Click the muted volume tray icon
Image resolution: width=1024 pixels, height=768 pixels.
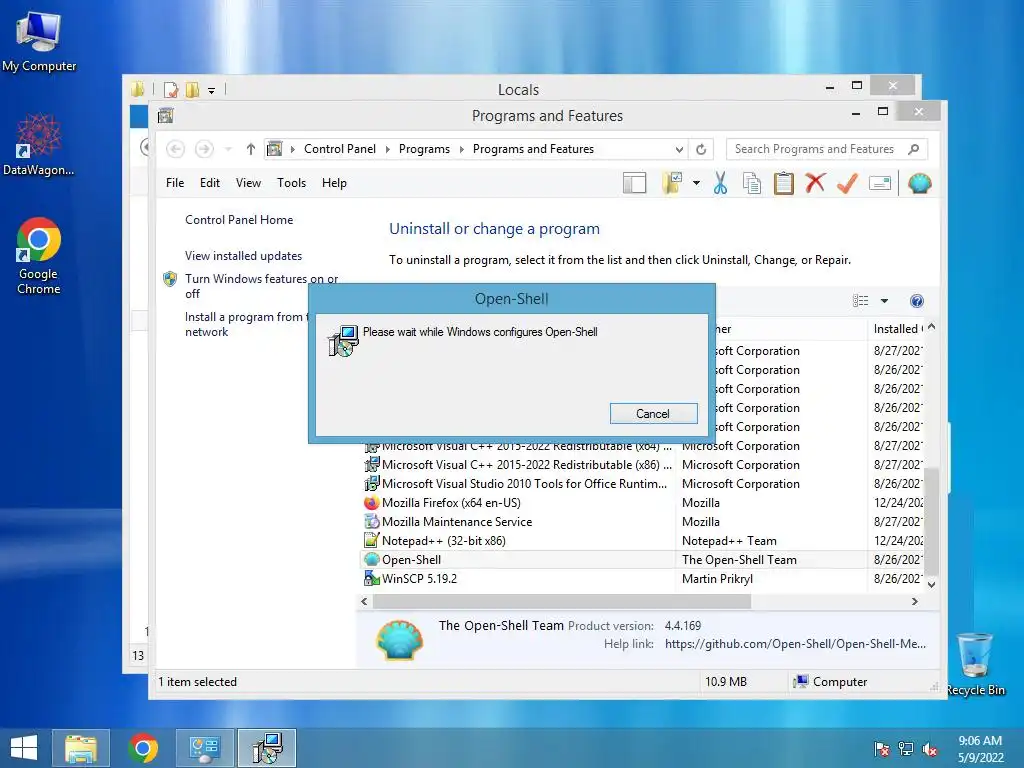(x=930, y=749)
